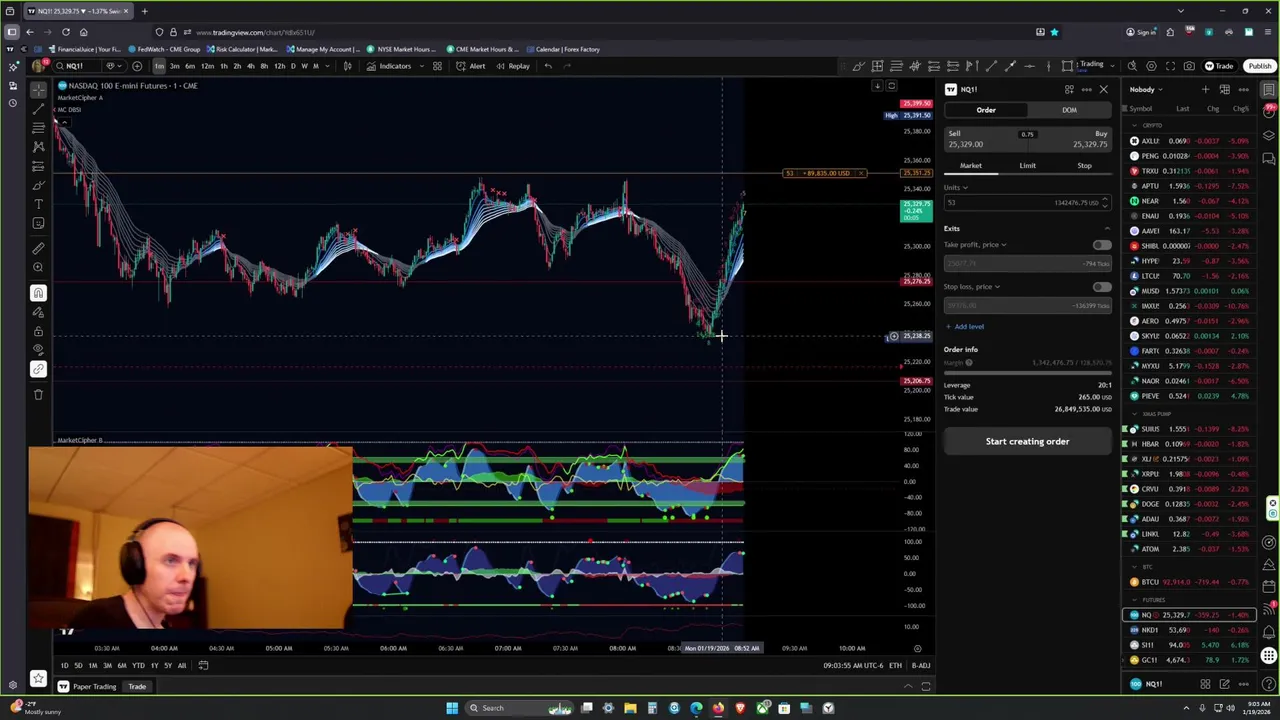The height and width of the screenshot is (720, 1280).
Task: Open go-to-date calendar icon
Action: click(x=202, y=665)
